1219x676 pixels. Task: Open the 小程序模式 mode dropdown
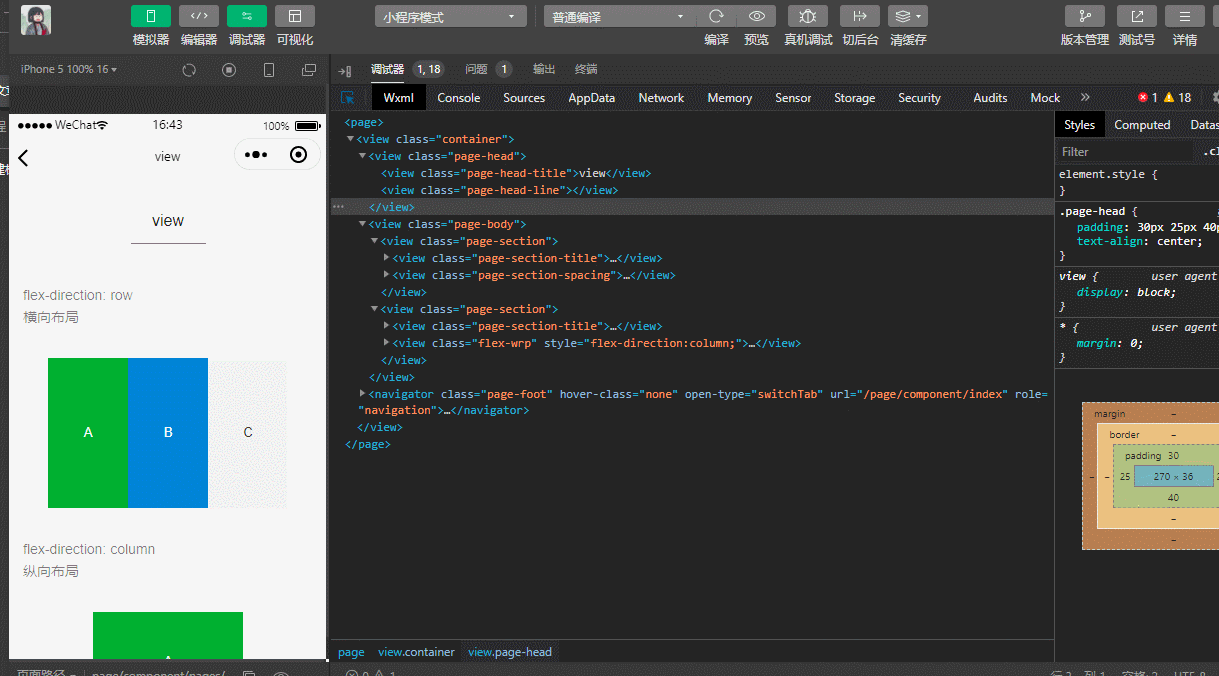[x=451, y=17]
